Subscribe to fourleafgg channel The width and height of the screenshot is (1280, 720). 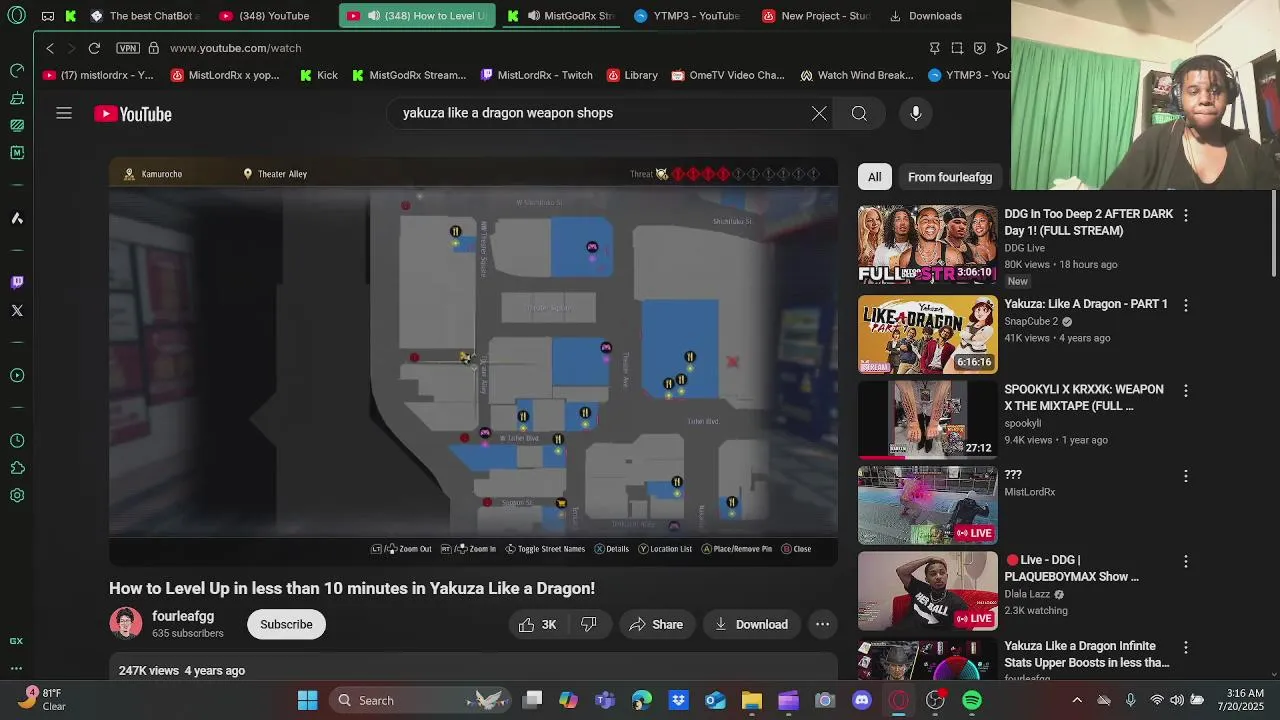(286, 624)
